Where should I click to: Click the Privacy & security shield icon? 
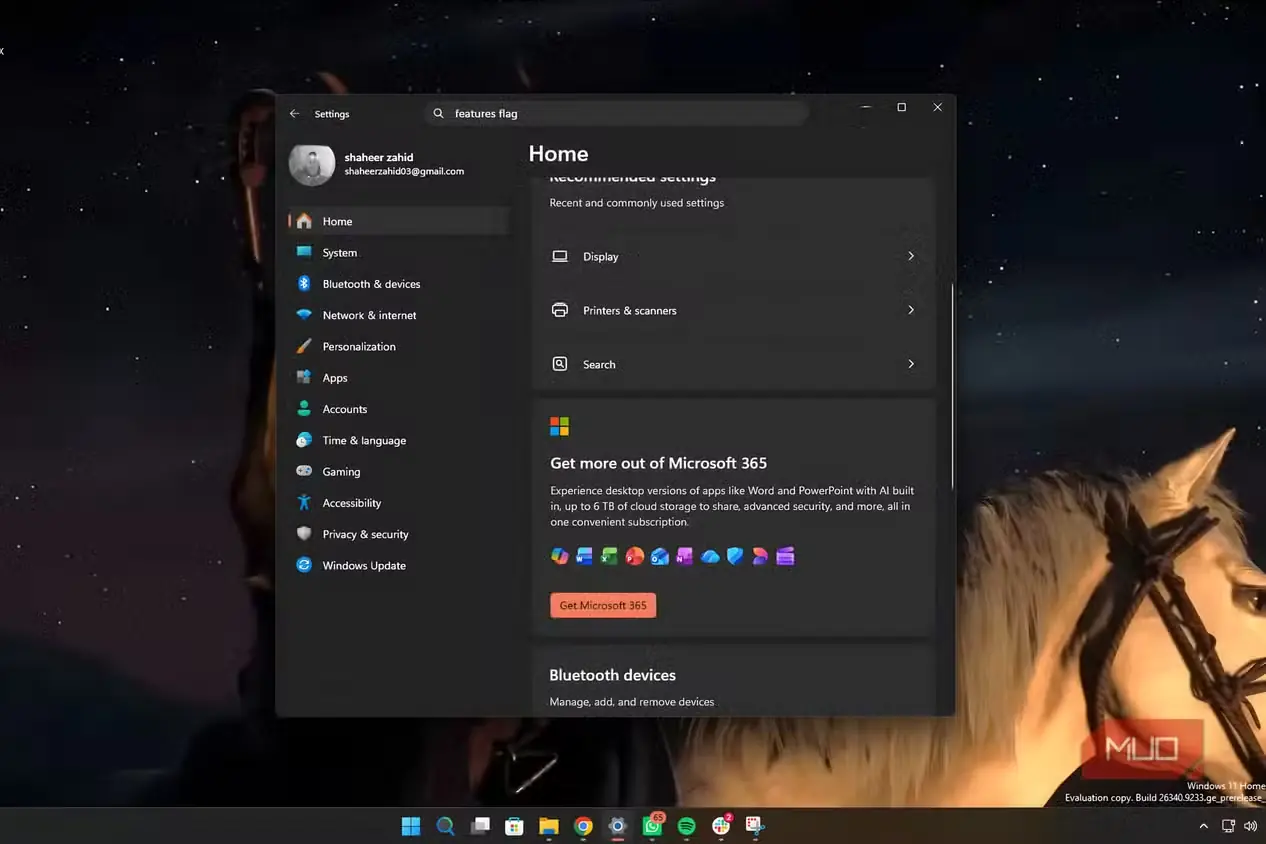(304, 534)
